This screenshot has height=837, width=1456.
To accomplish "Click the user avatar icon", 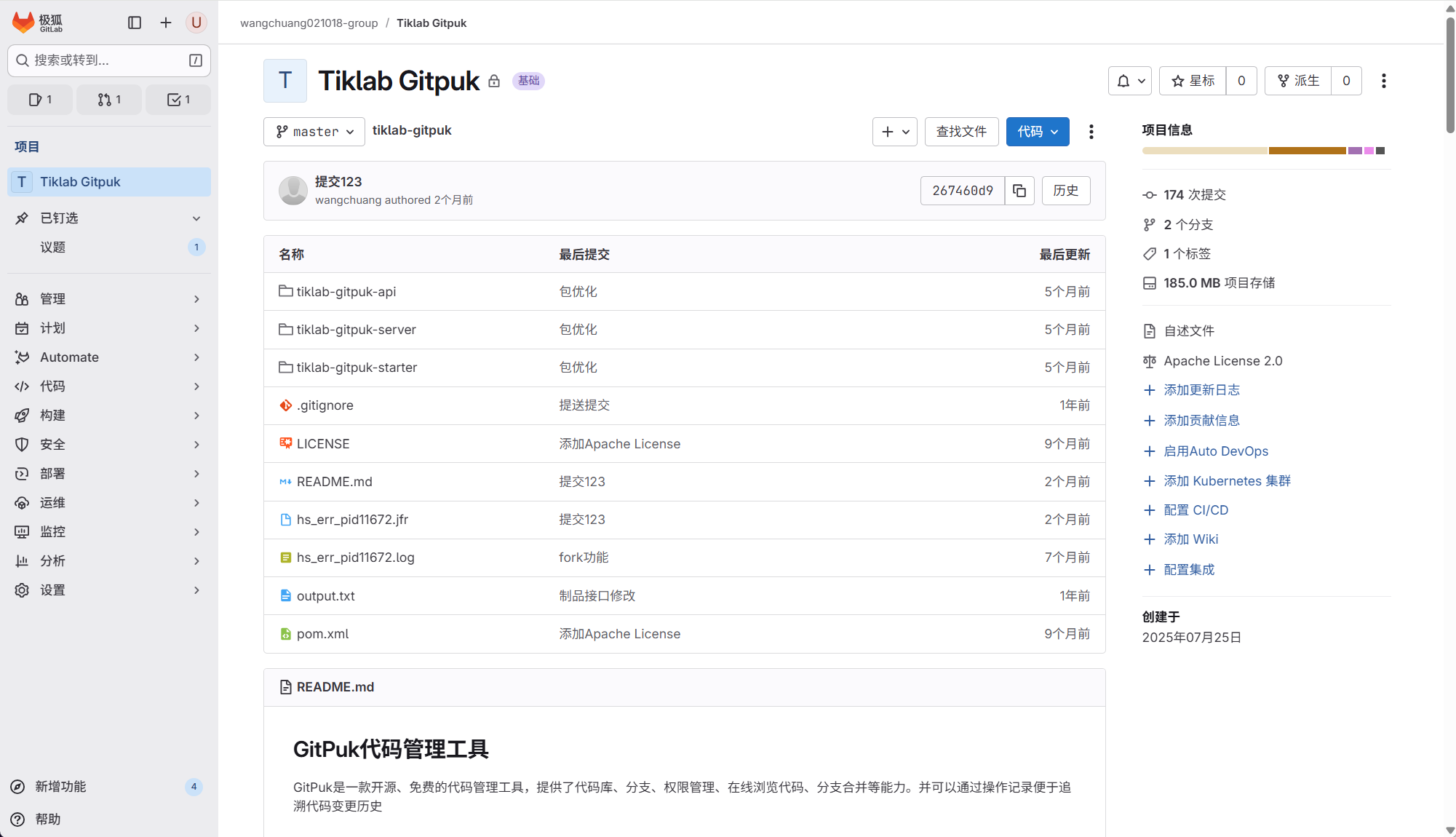I will [x=196, y=23].
